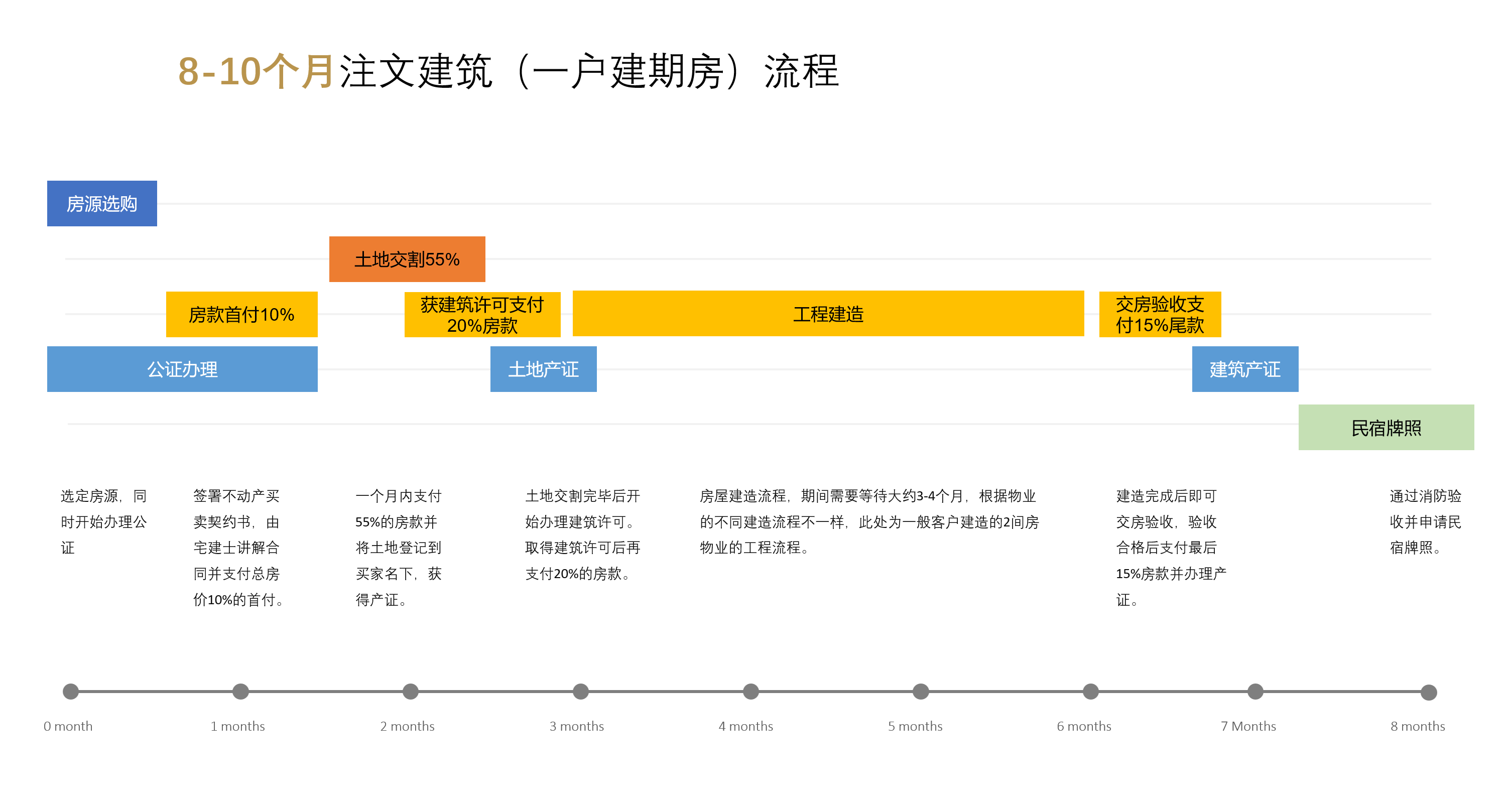Select the '7 Months' label
This screenshot has width=1508, height=812.
(1248, 726)
